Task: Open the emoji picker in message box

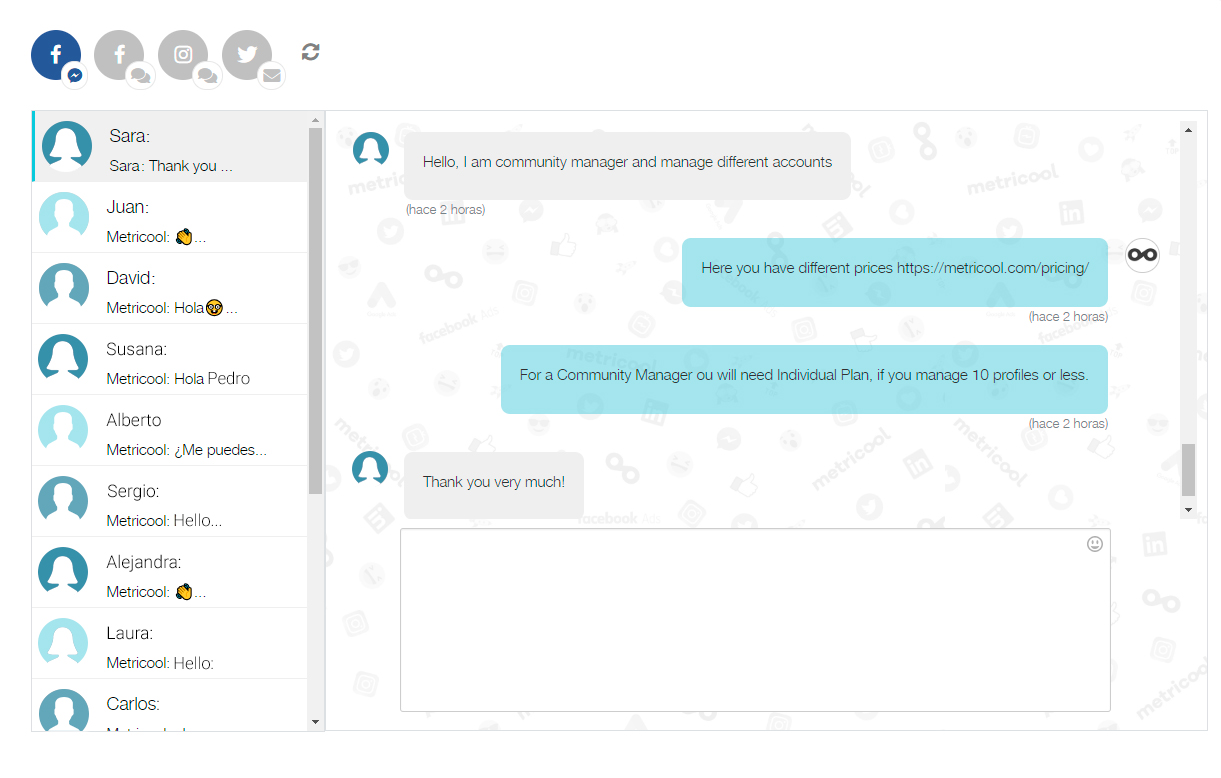Action: (1095, 544)
